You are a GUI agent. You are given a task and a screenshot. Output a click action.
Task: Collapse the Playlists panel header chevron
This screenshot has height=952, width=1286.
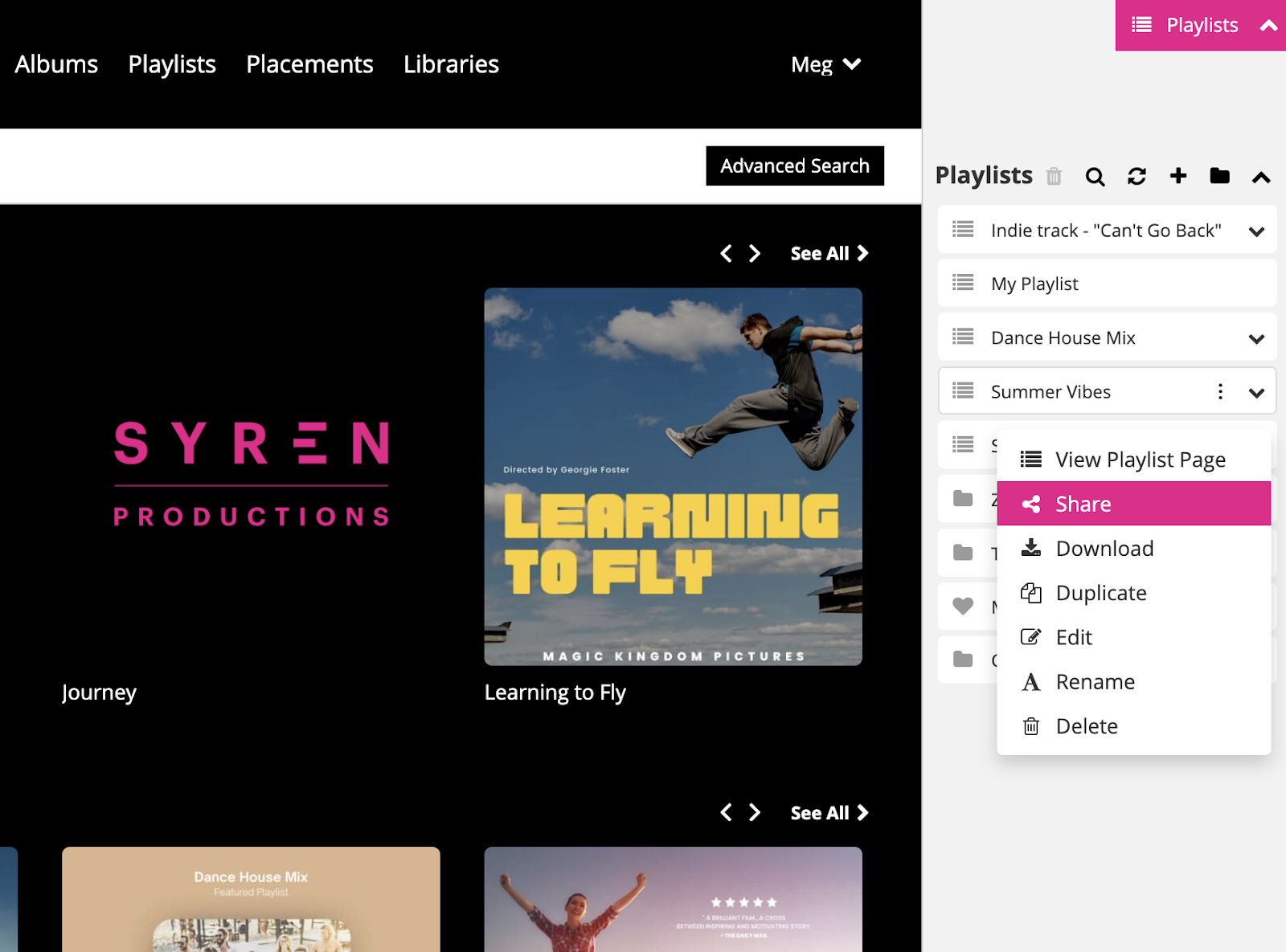click(x=1261, y=178)
